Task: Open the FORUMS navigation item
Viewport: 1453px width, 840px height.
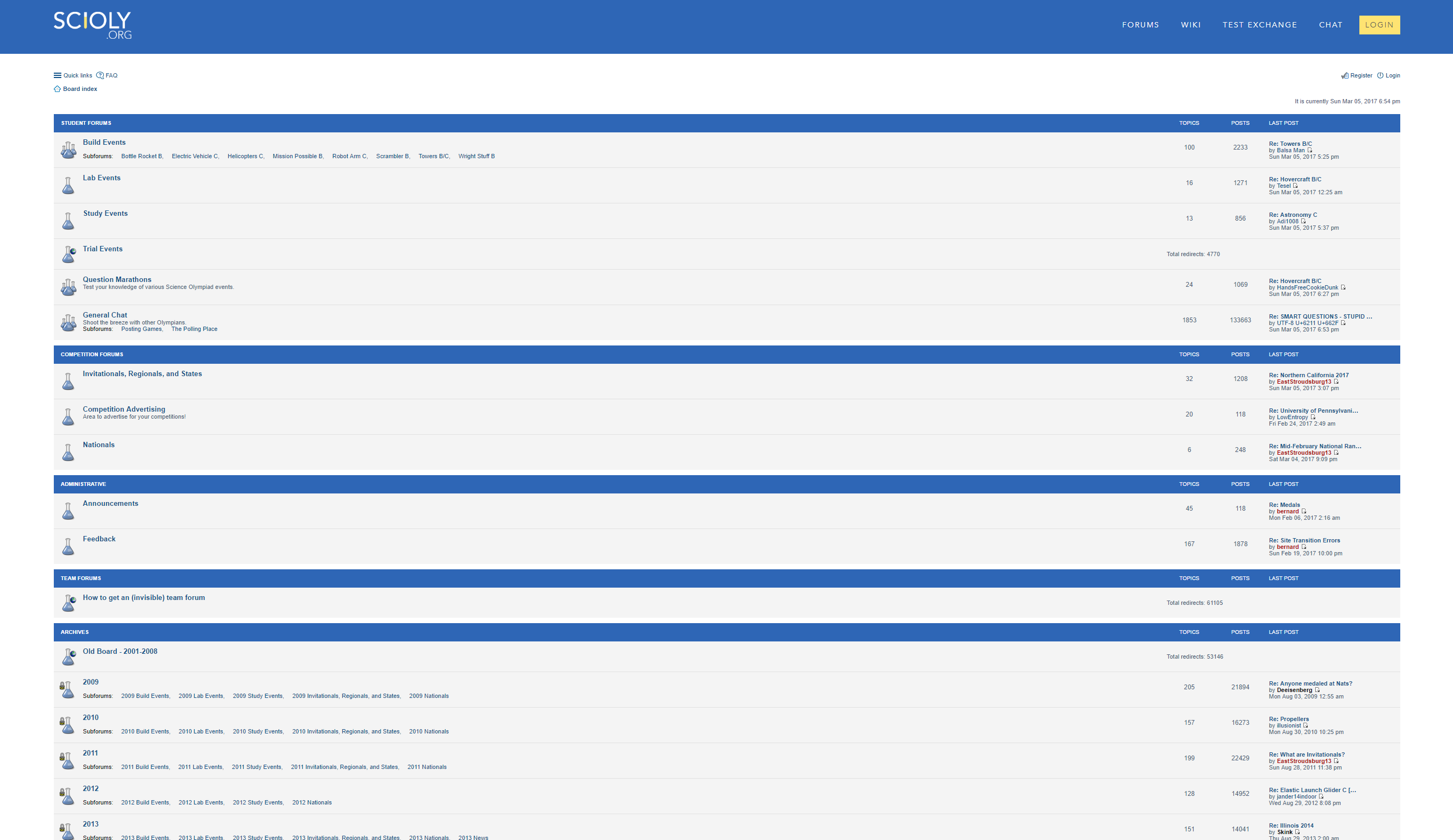Action: [x=1140, y=25]
